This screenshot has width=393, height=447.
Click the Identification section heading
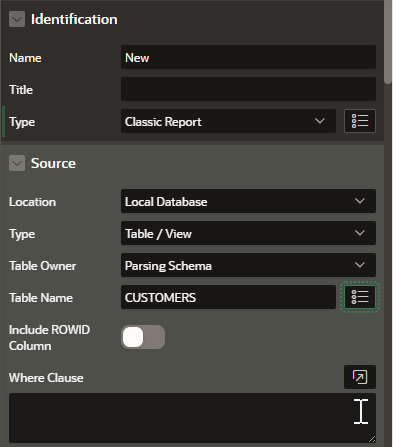74,19
